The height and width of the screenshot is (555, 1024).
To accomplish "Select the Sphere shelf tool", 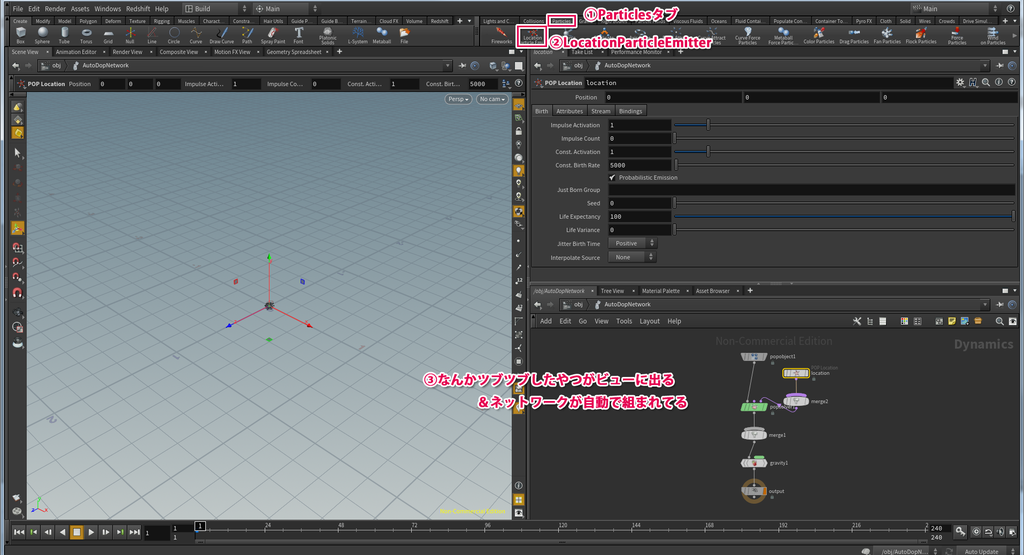I will coord(42,35).
